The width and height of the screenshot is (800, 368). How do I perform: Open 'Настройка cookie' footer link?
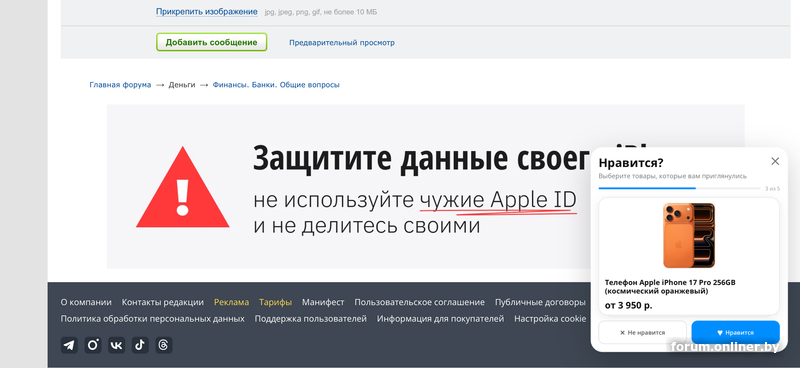(550, 318)
